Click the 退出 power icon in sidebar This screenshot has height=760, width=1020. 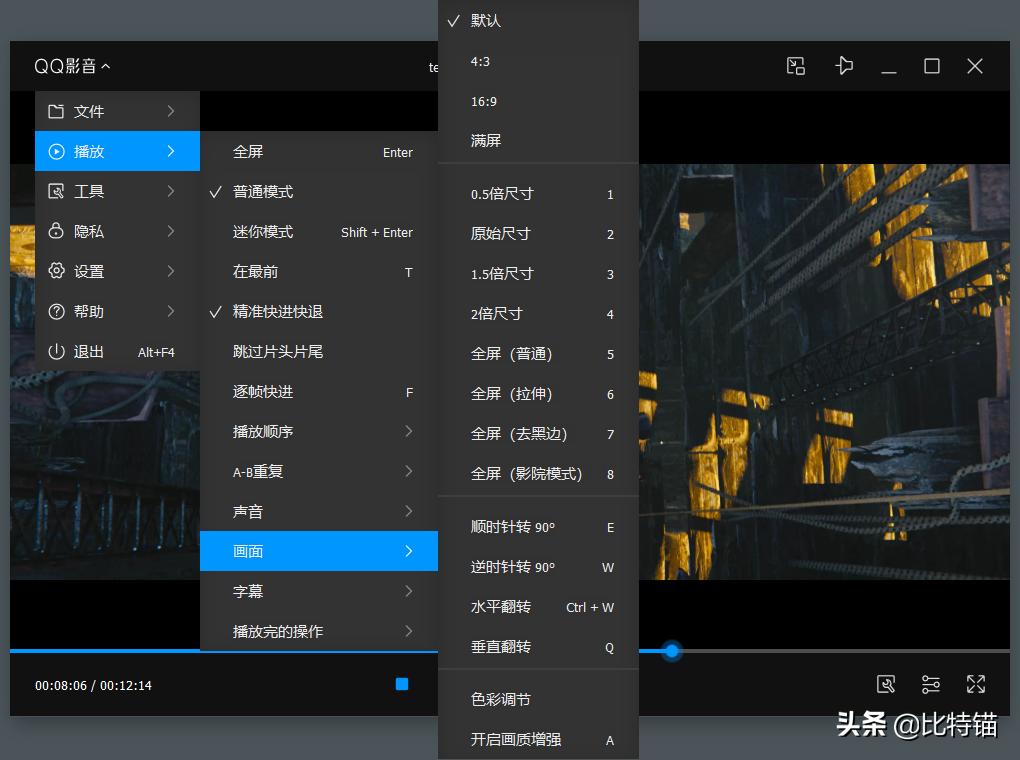coord(56,351)
